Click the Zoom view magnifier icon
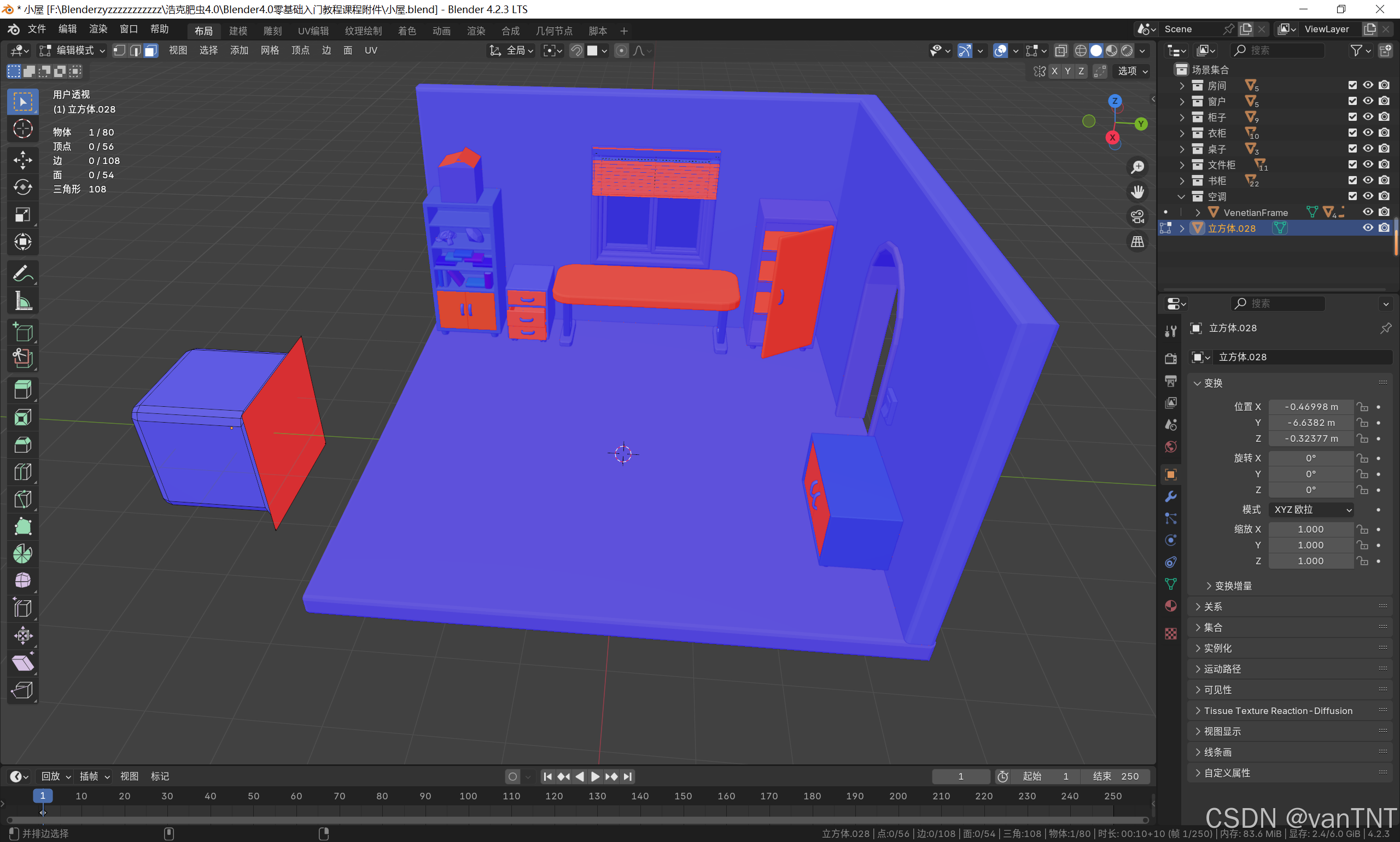1400x842 pixels. [1137, 167]
